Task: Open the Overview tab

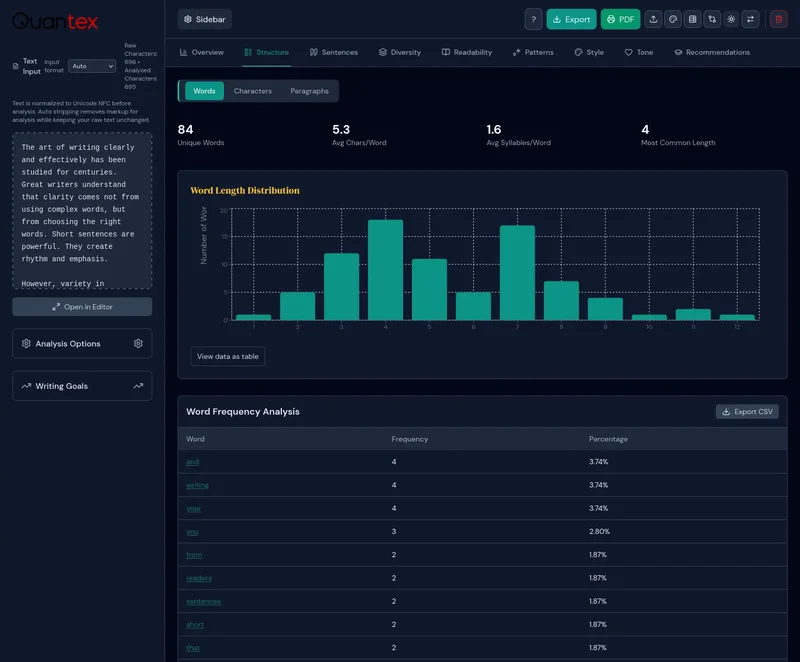Action: 202,52
